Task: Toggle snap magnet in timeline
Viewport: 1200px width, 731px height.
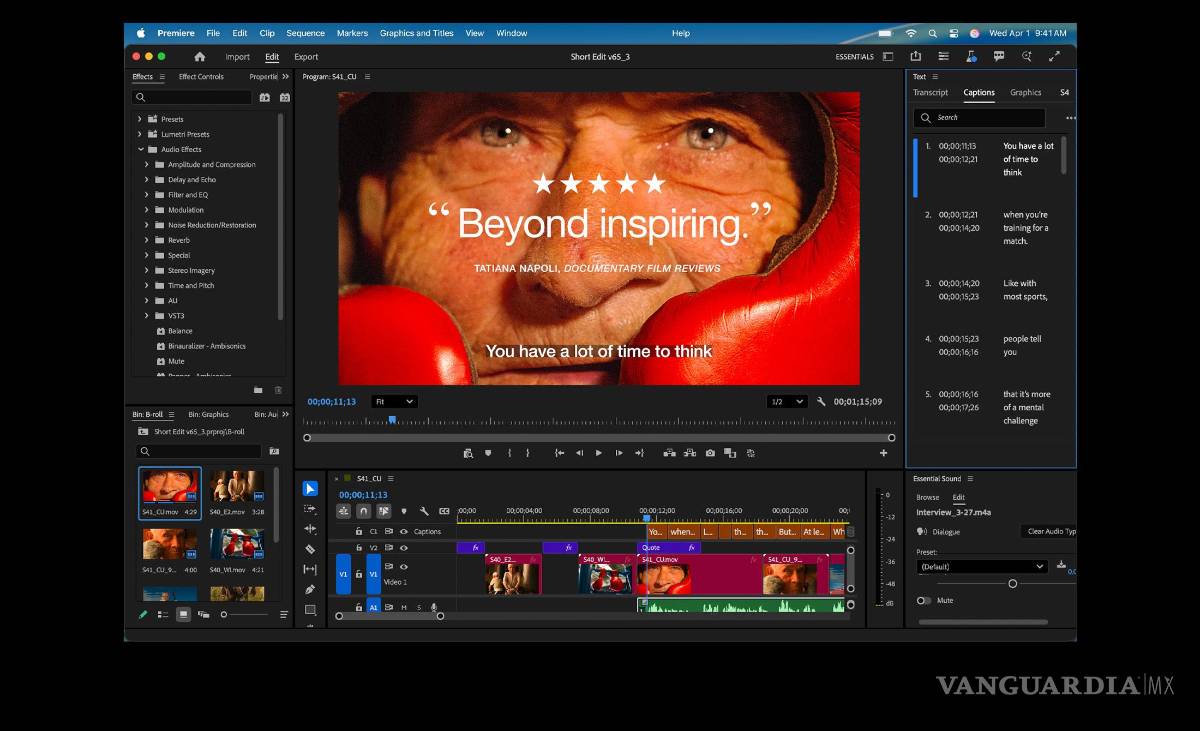Action: tap(364, 511)
